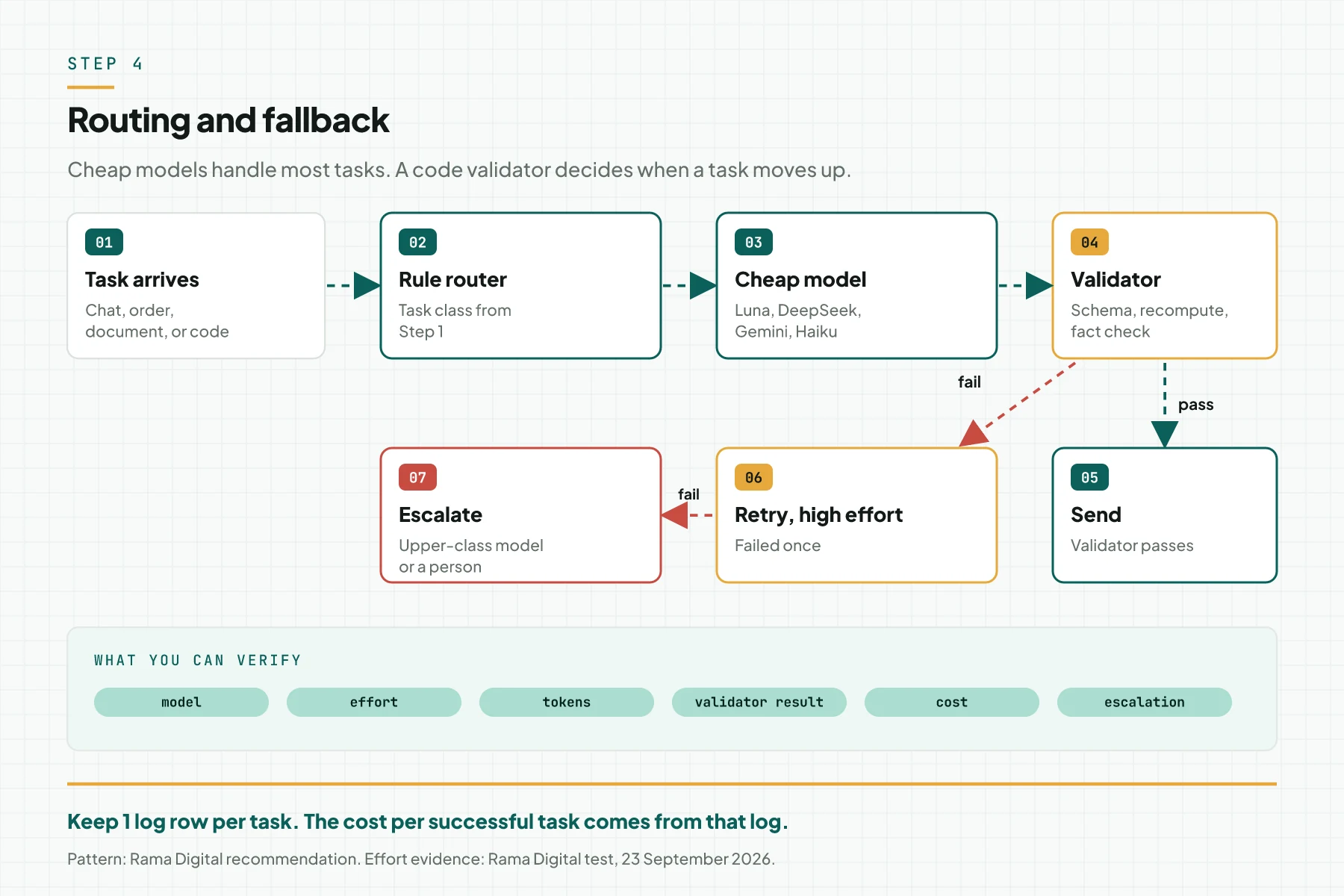Click the pass label under Validator

click(x=1195, y=405)
